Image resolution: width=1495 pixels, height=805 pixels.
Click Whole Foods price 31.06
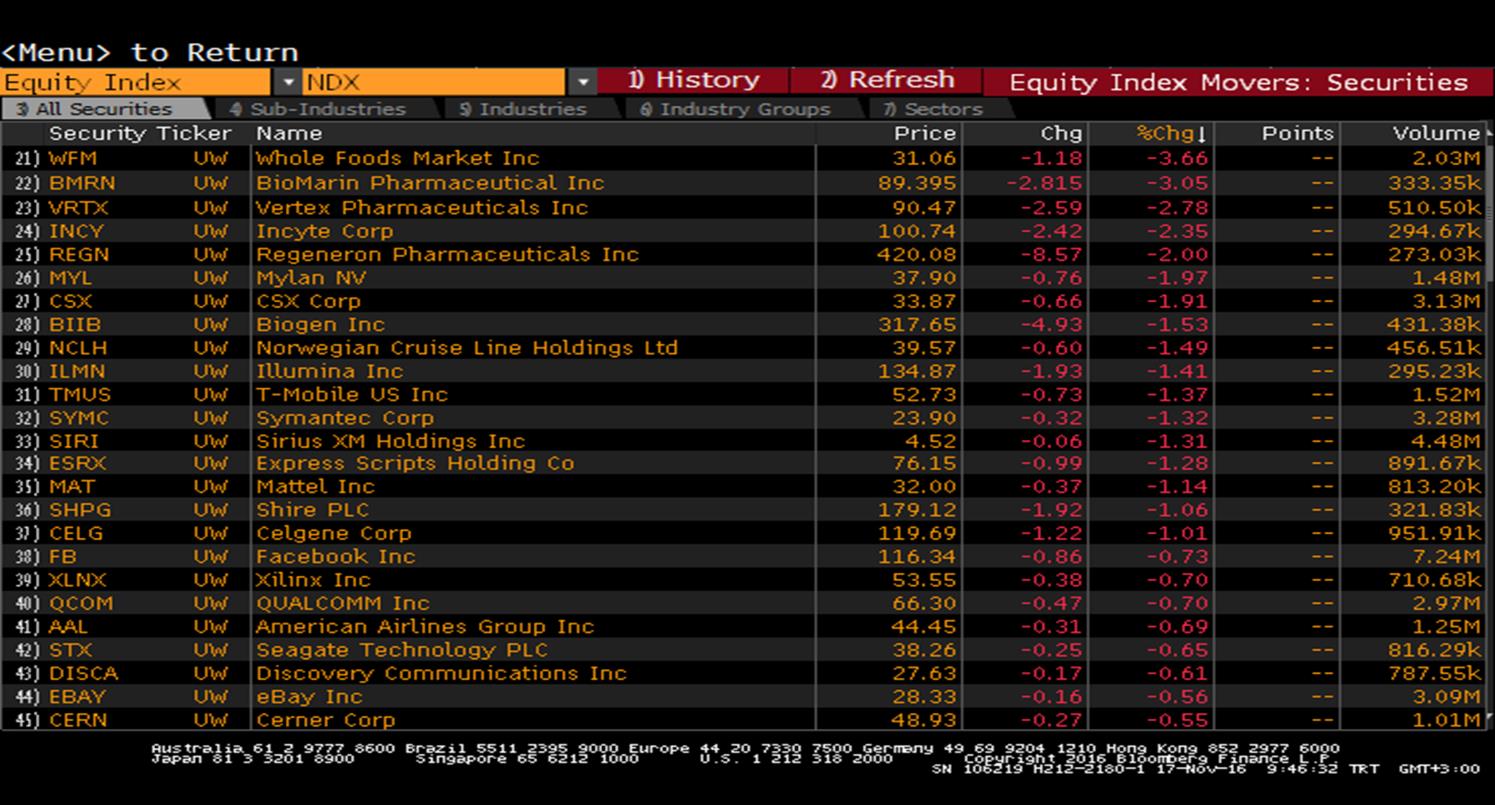[x=924, y=158]
